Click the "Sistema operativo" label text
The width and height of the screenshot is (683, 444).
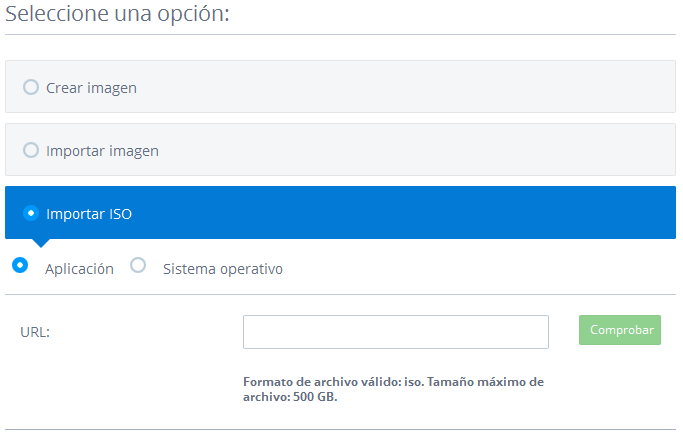222,269
